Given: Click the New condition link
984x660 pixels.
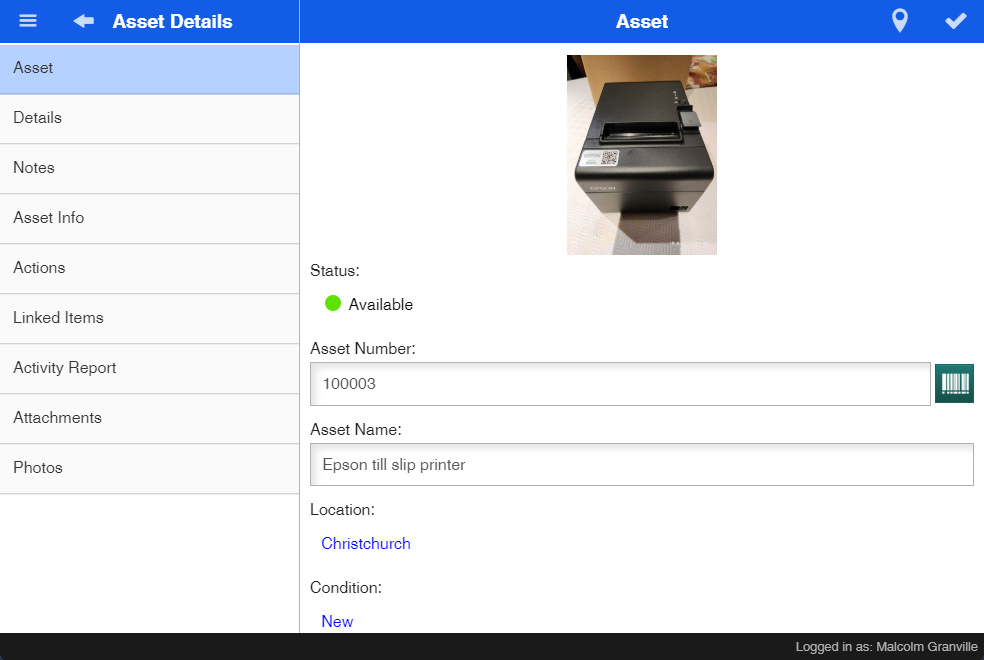Looking at the screenshot, I should click(337, 621).
